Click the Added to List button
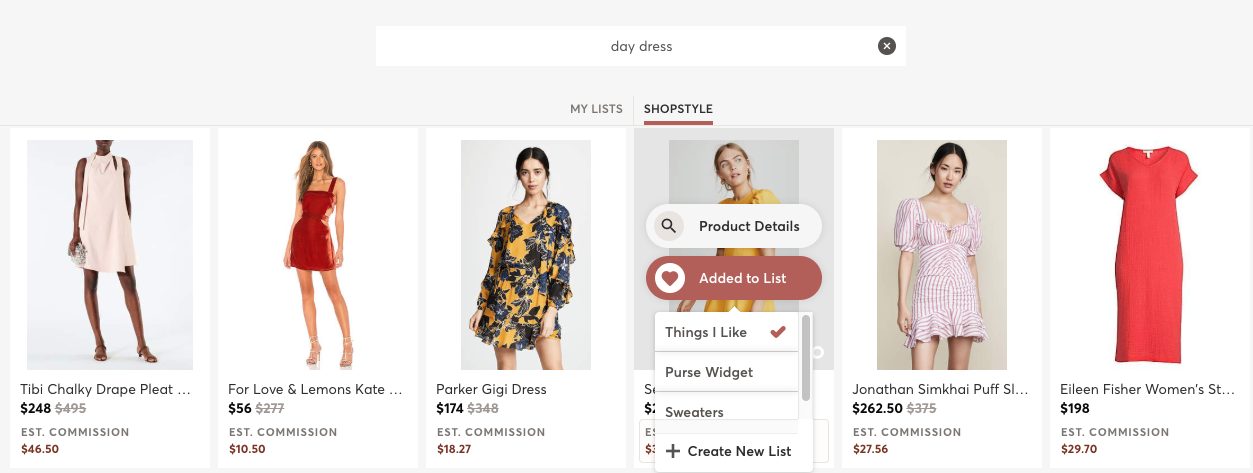 (x=742, y=278)
